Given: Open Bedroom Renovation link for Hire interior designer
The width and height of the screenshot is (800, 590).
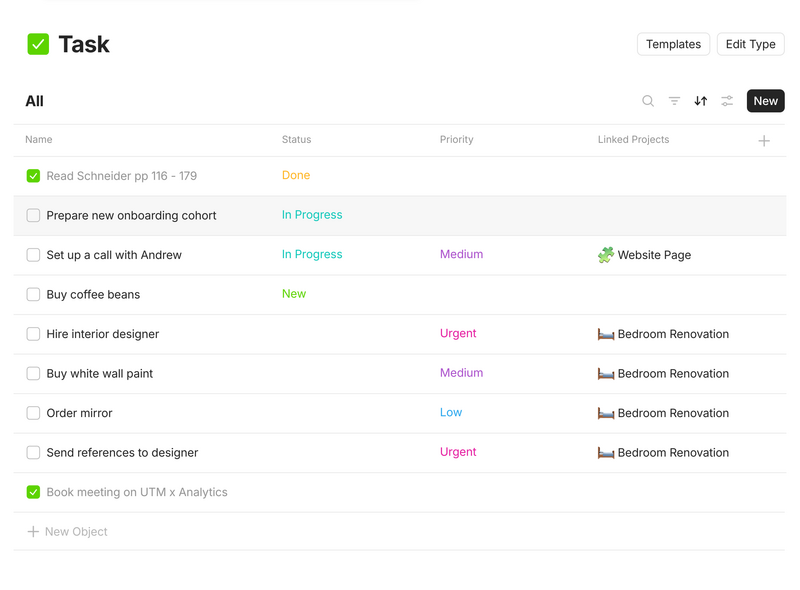Looking at the screenshot, I should (x=673, y=334).
